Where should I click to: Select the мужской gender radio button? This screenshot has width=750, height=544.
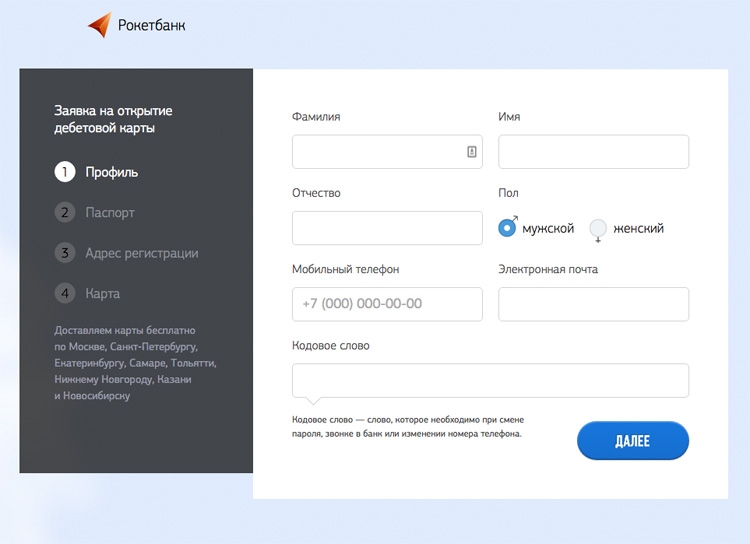(x=507, y=228)
